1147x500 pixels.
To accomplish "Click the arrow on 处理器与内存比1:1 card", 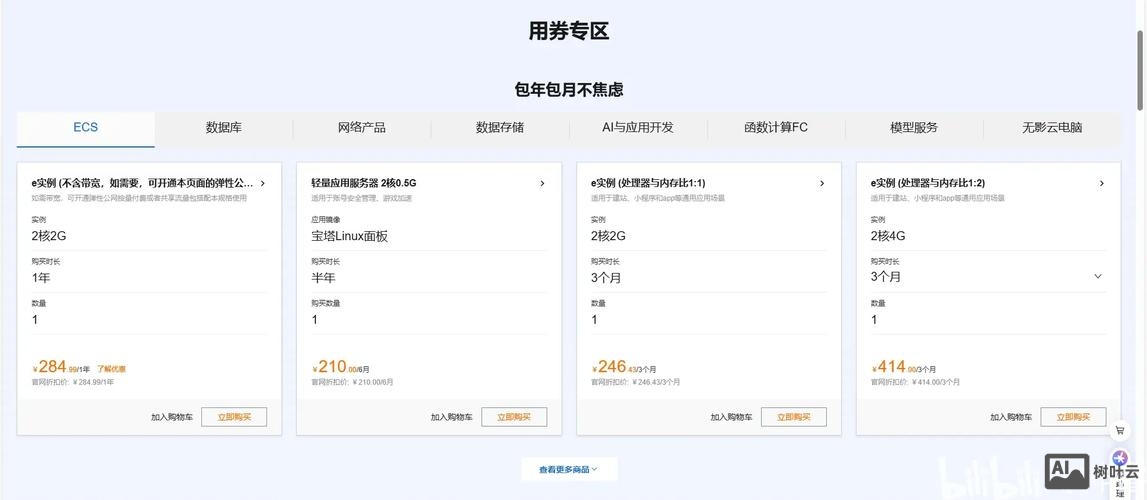I will [822, 183].
